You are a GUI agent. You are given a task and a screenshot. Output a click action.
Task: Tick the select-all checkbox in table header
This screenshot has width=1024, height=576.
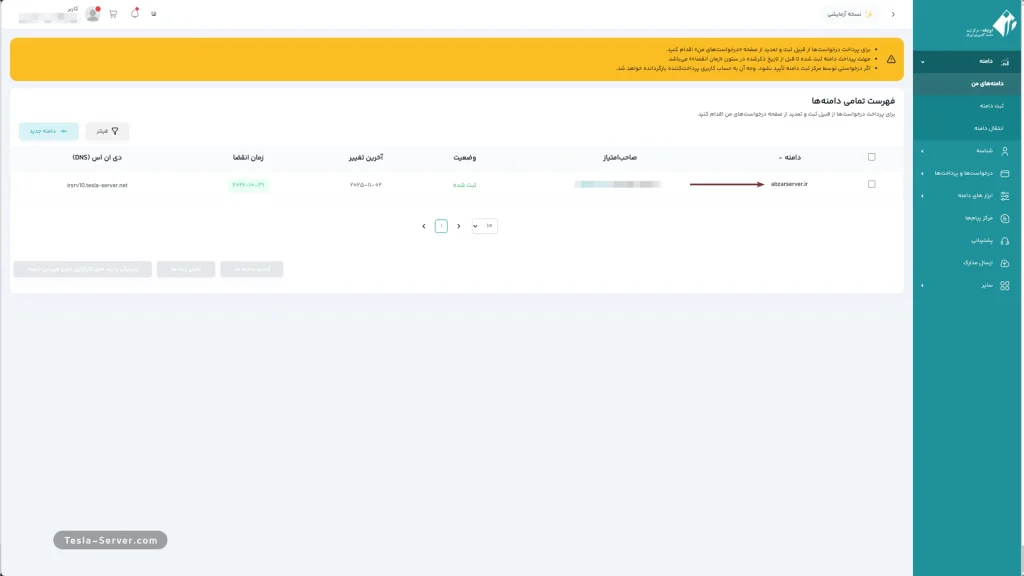(872, 157)
